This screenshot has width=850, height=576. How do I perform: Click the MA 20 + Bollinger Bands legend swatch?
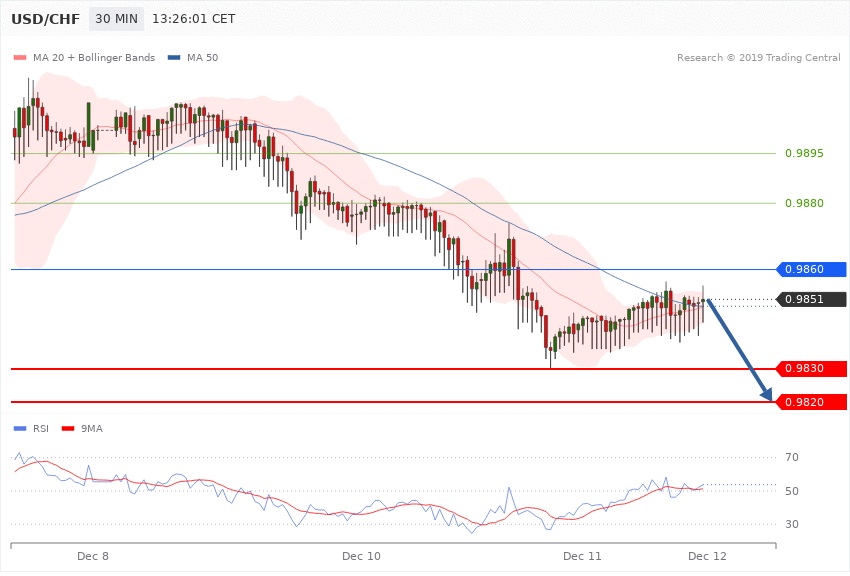[20, 58]
